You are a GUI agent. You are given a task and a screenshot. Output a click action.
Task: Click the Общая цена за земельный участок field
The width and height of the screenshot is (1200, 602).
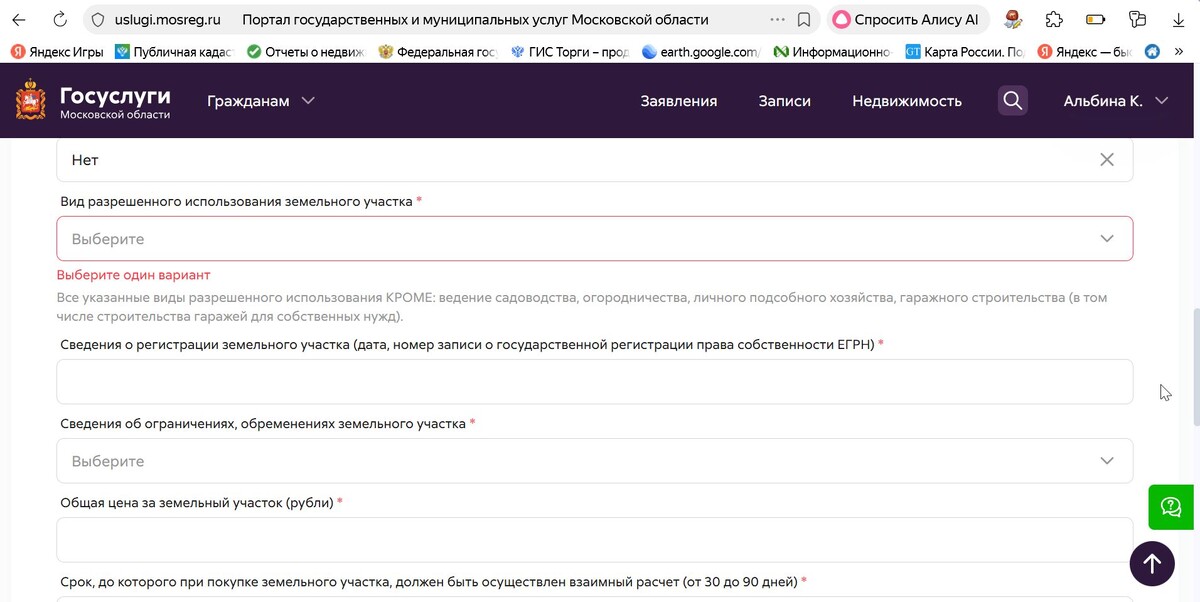coord(595,538)
